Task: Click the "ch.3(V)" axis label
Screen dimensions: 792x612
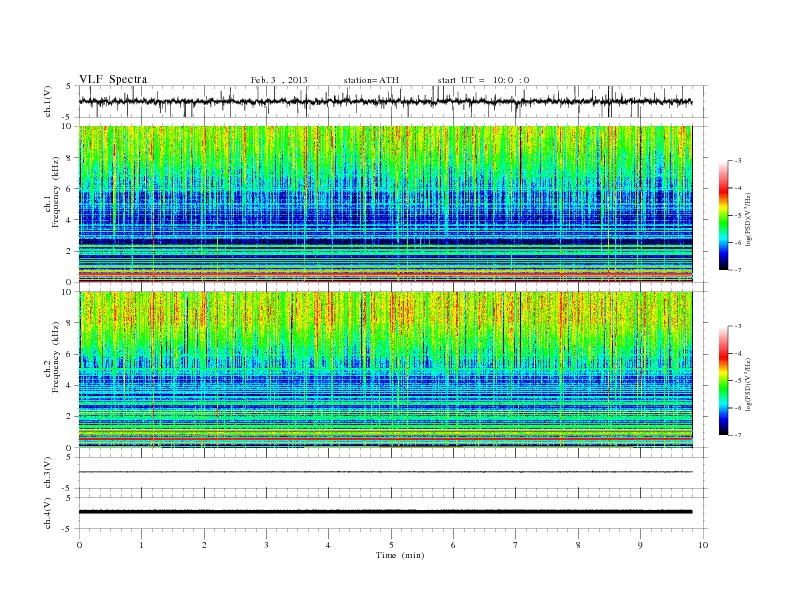Action: pyautogui.click(x=48, y=473)
